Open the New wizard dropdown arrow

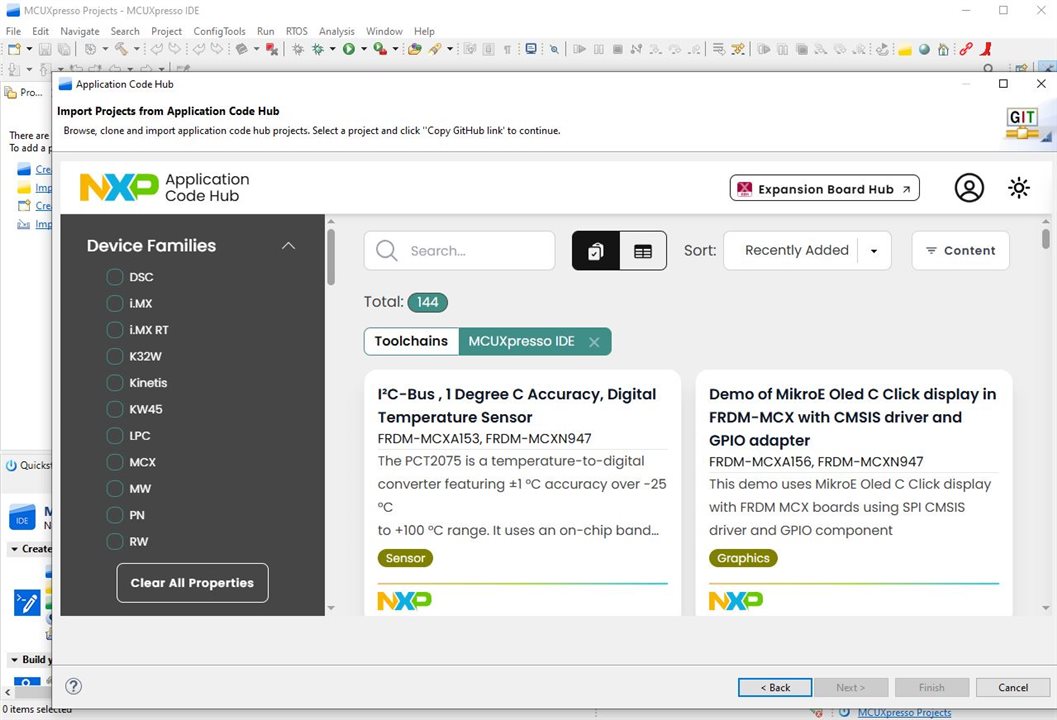(x=29, y=49)
